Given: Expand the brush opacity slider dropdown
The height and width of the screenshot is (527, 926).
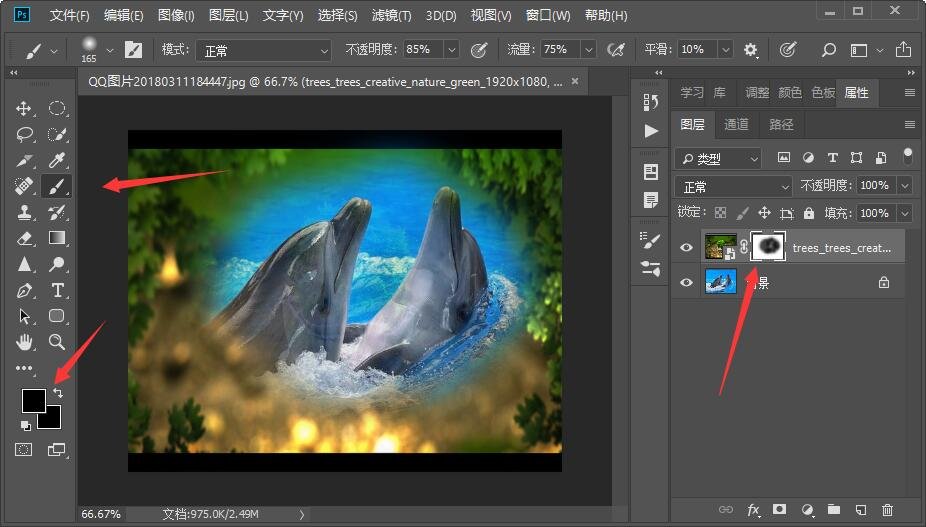Looking at the screenshot, I should 452,50.
